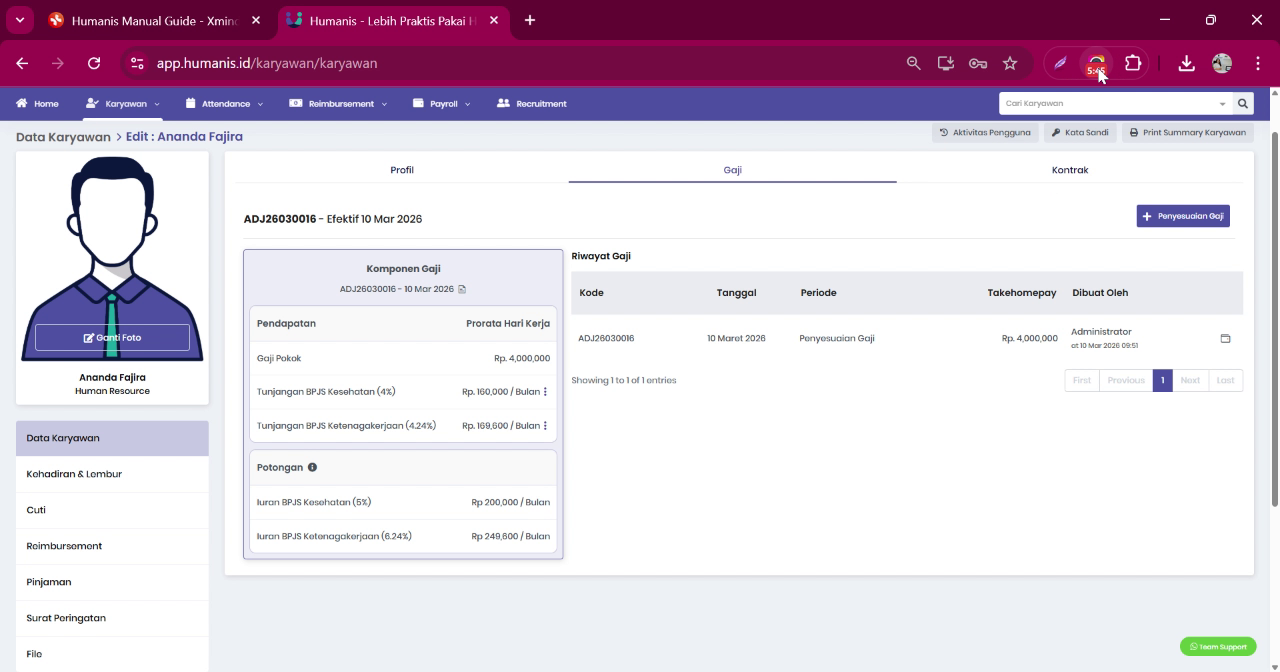Open the Team Support chat button

point(1218,647)
